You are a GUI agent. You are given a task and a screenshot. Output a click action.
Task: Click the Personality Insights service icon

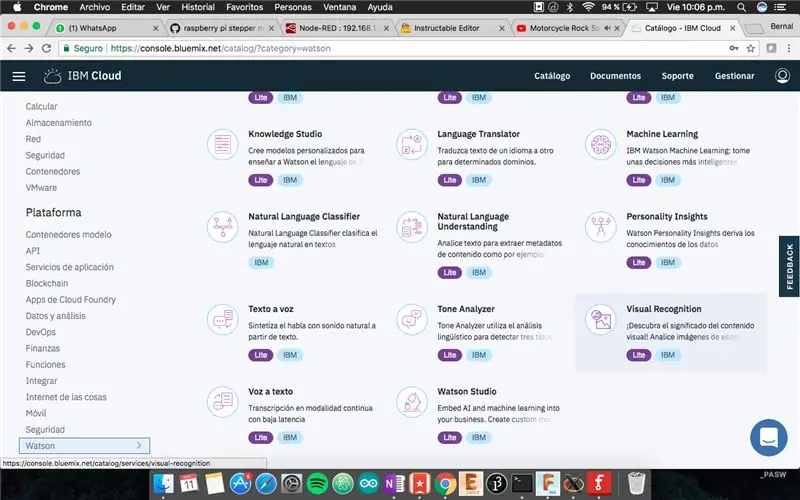[601, 227]
